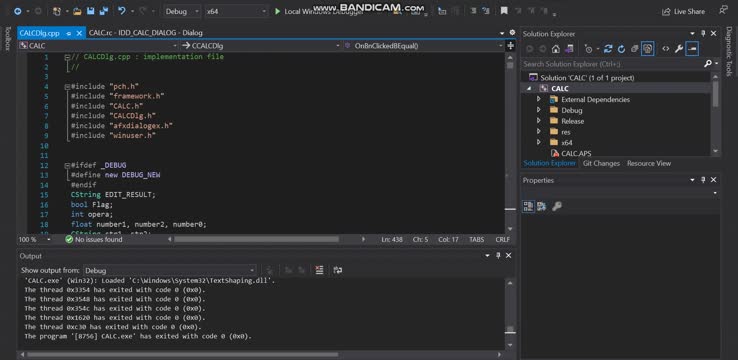Click the bookmark icon in toolbar
Screen dimensions: 738x360
(x=504, y=11)
